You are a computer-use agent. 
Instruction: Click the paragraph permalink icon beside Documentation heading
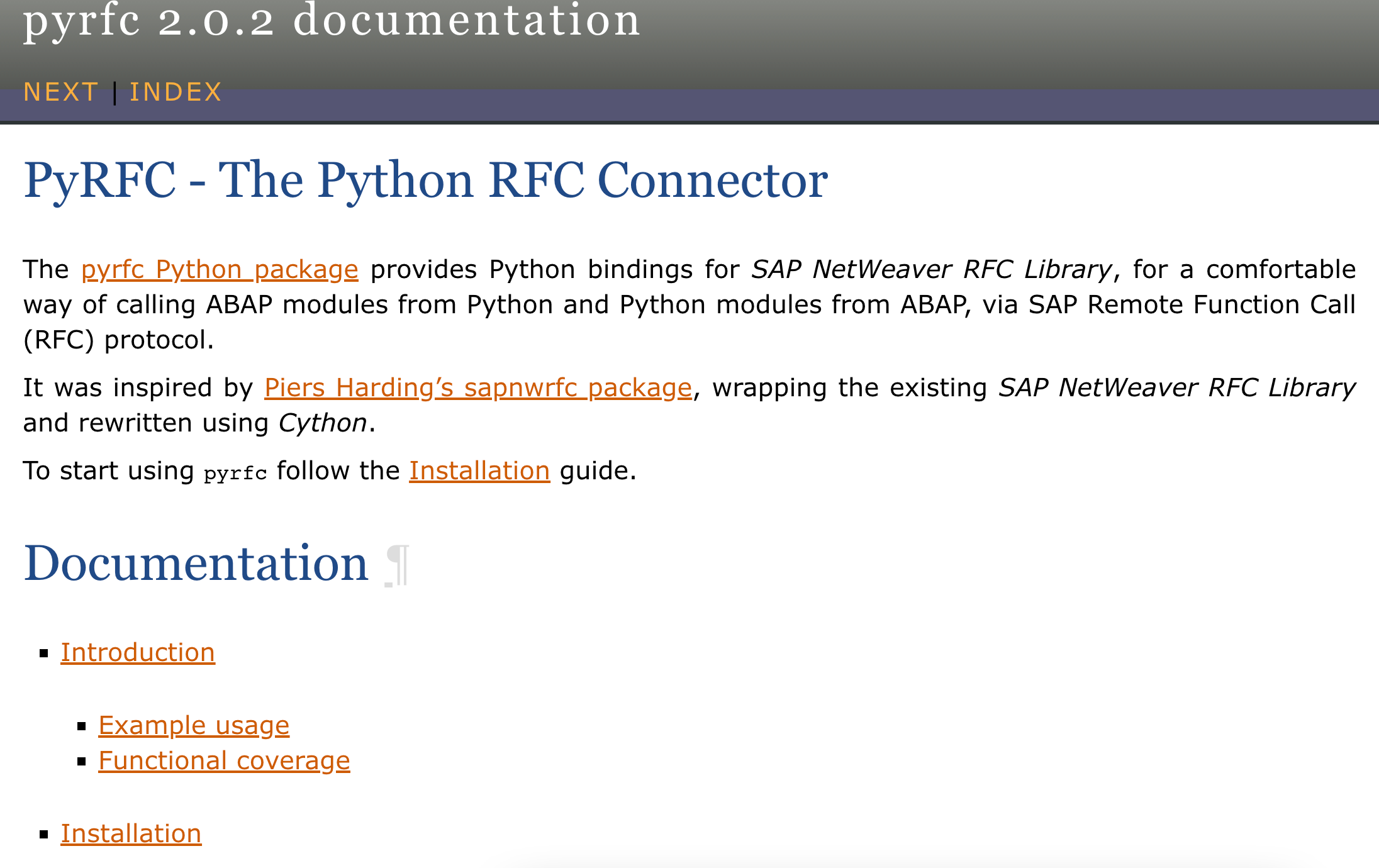[x=398, y=565]
